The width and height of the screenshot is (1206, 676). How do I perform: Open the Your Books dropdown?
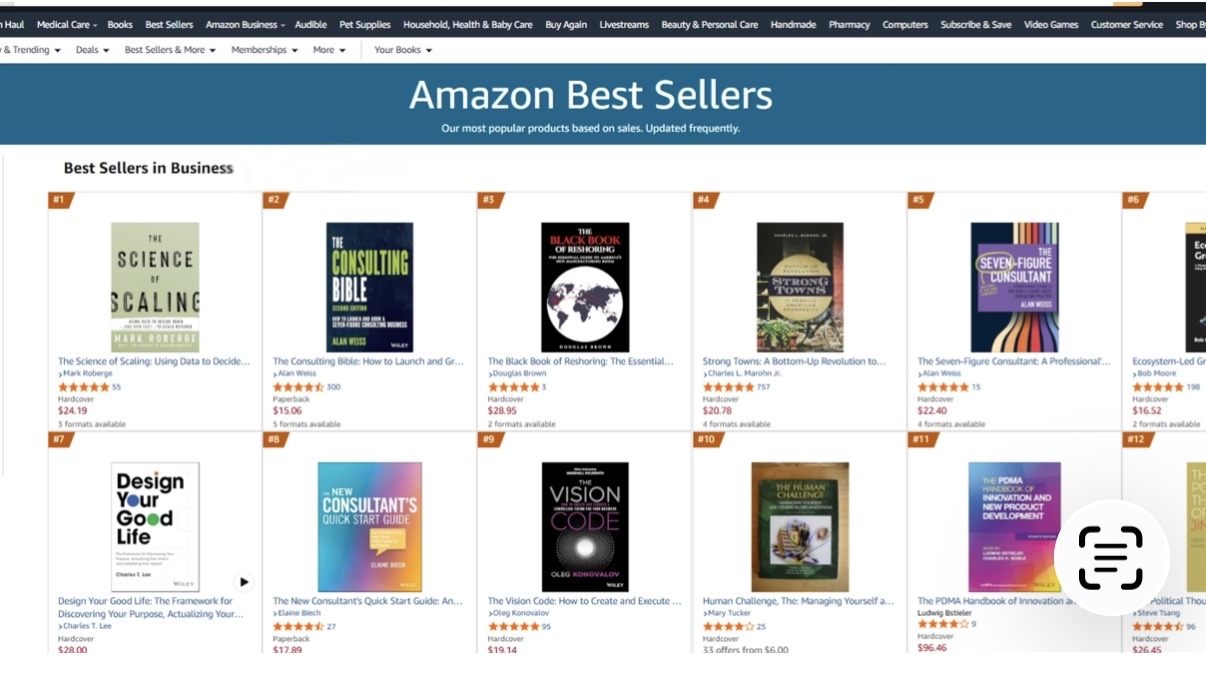403,50
